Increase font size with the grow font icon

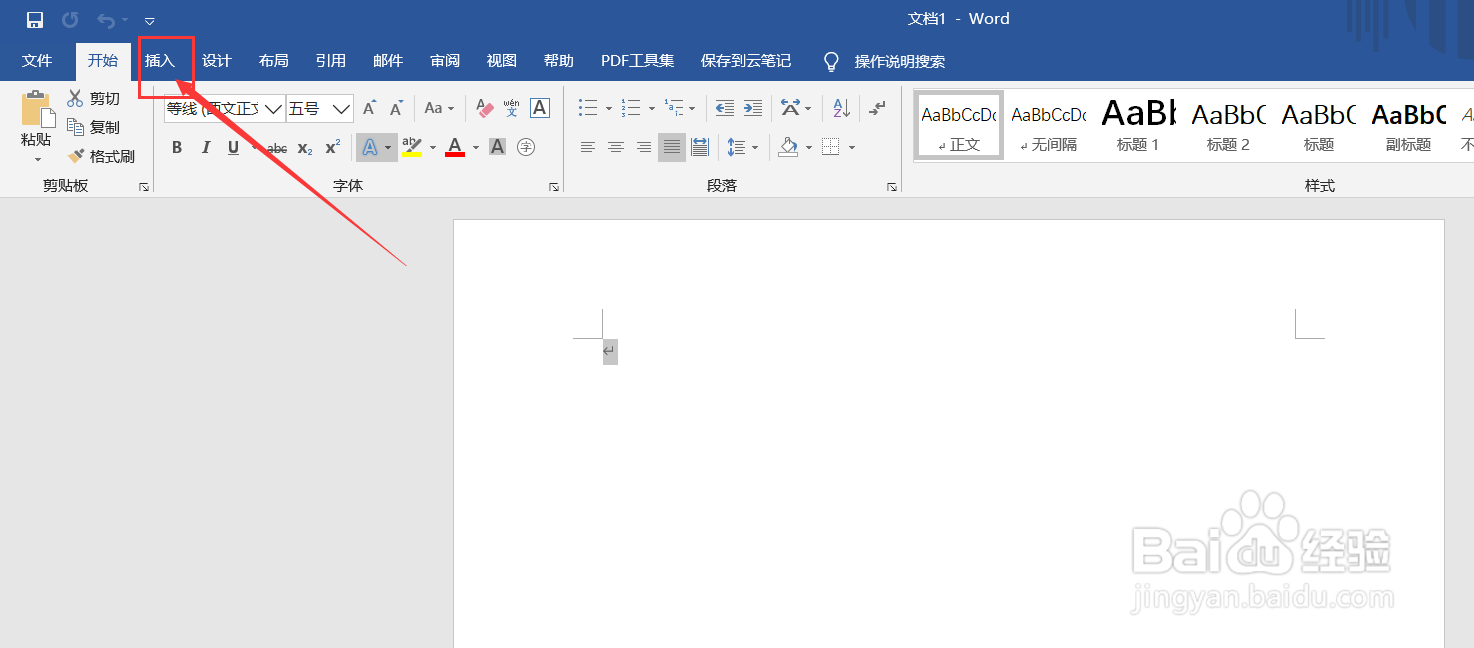(369, 108)
